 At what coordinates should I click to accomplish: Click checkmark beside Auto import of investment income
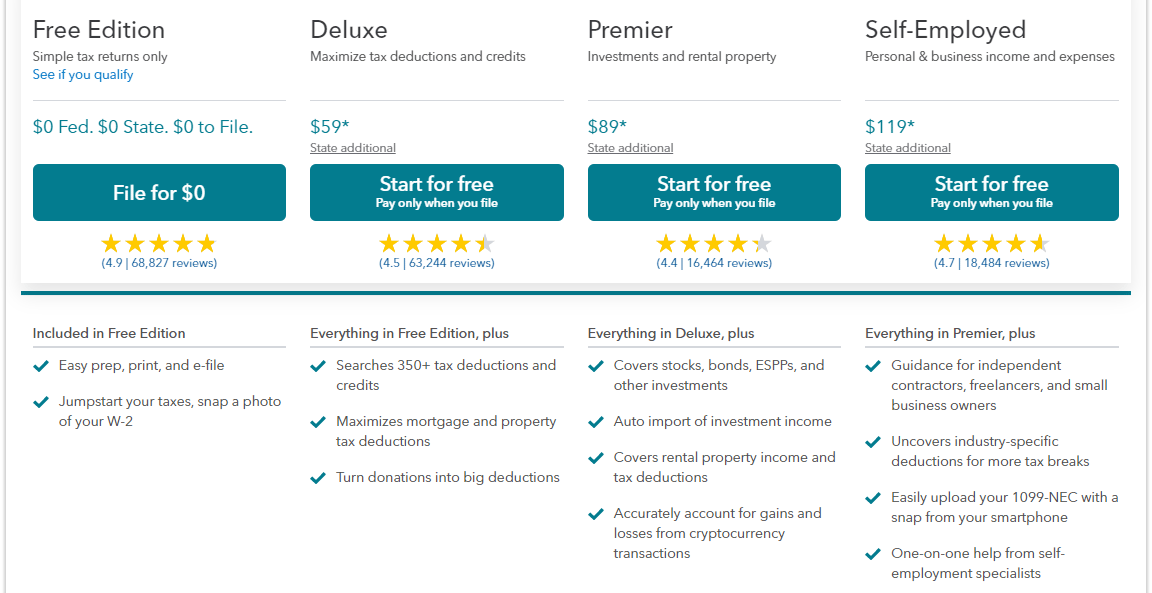596,422
